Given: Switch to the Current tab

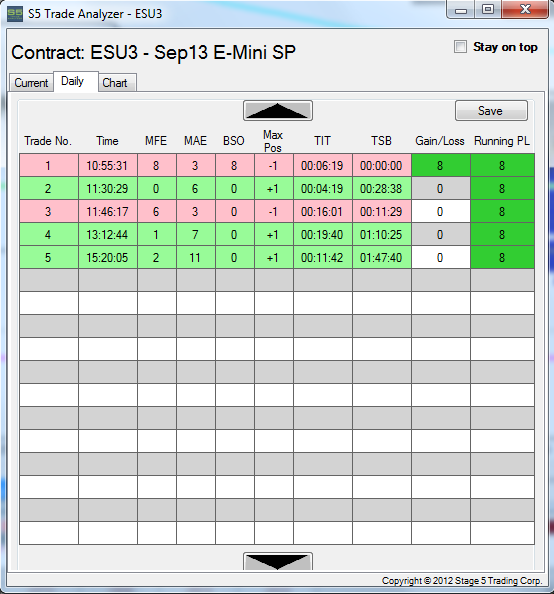Looking at the screenshot, I should click(31, 83).
